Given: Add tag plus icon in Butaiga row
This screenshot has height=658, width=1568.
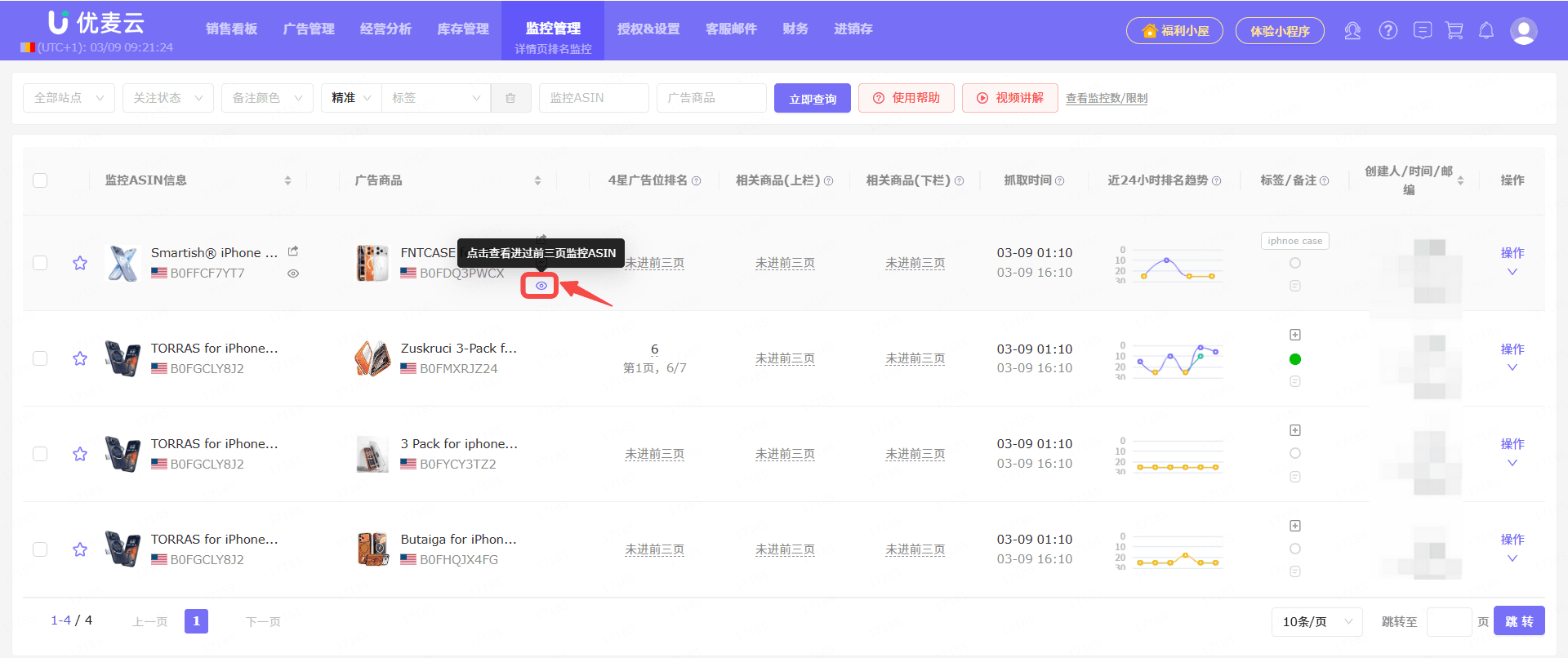Looking at the screenshot, I should click(1295, 526).
